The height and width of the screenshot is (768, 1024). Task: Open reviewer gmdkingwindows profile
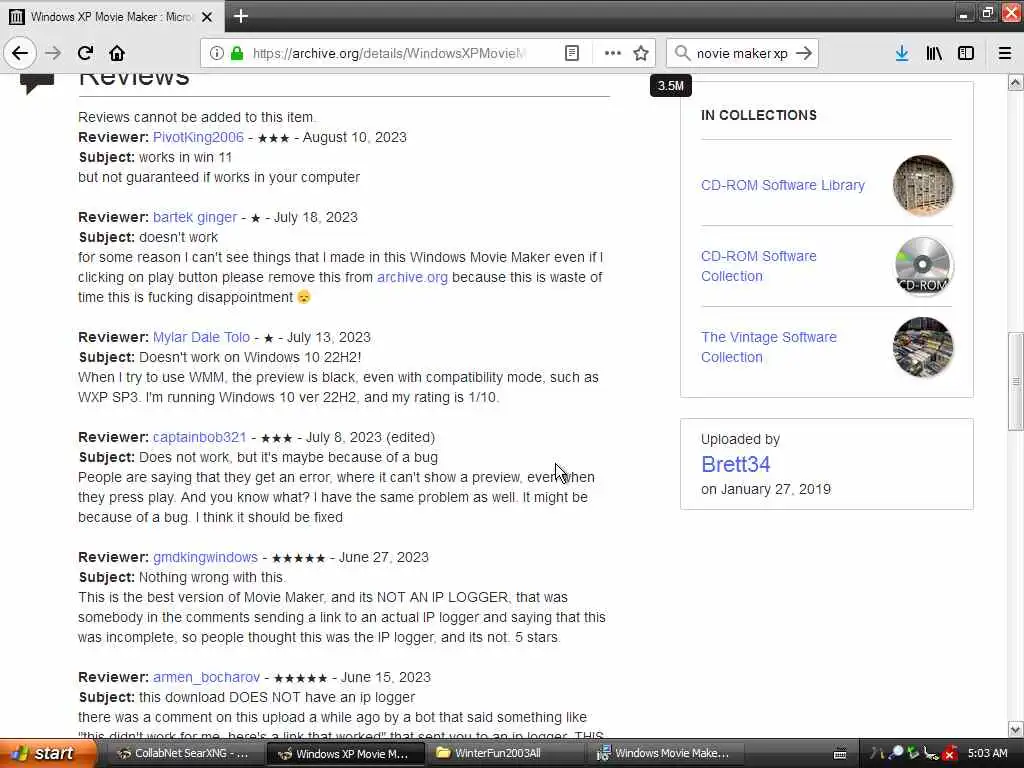[205, 557]
